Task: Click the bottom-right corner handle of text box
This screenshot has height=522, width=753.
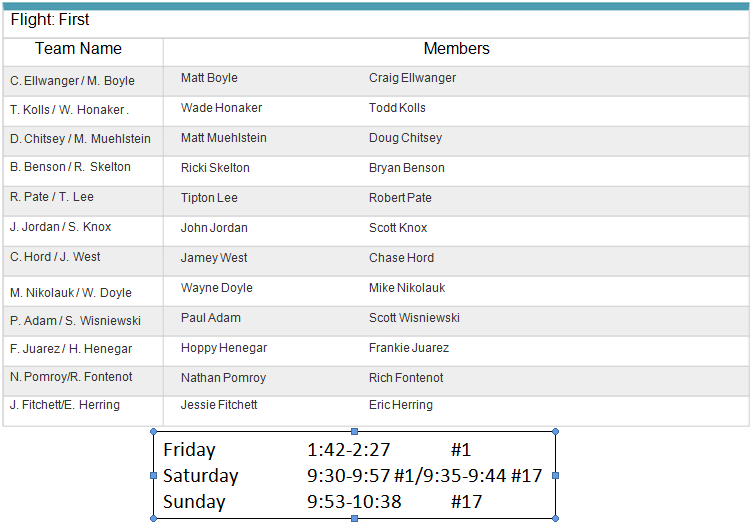Action: click(555, 518)
